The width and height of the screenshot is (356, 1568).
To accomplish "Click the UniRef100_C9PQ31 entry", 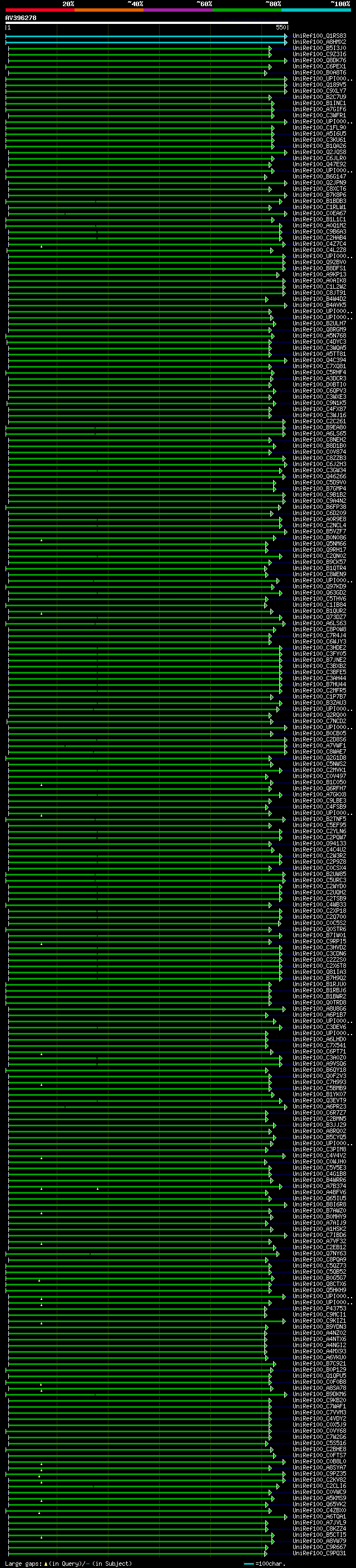I will click(319, 1553).
